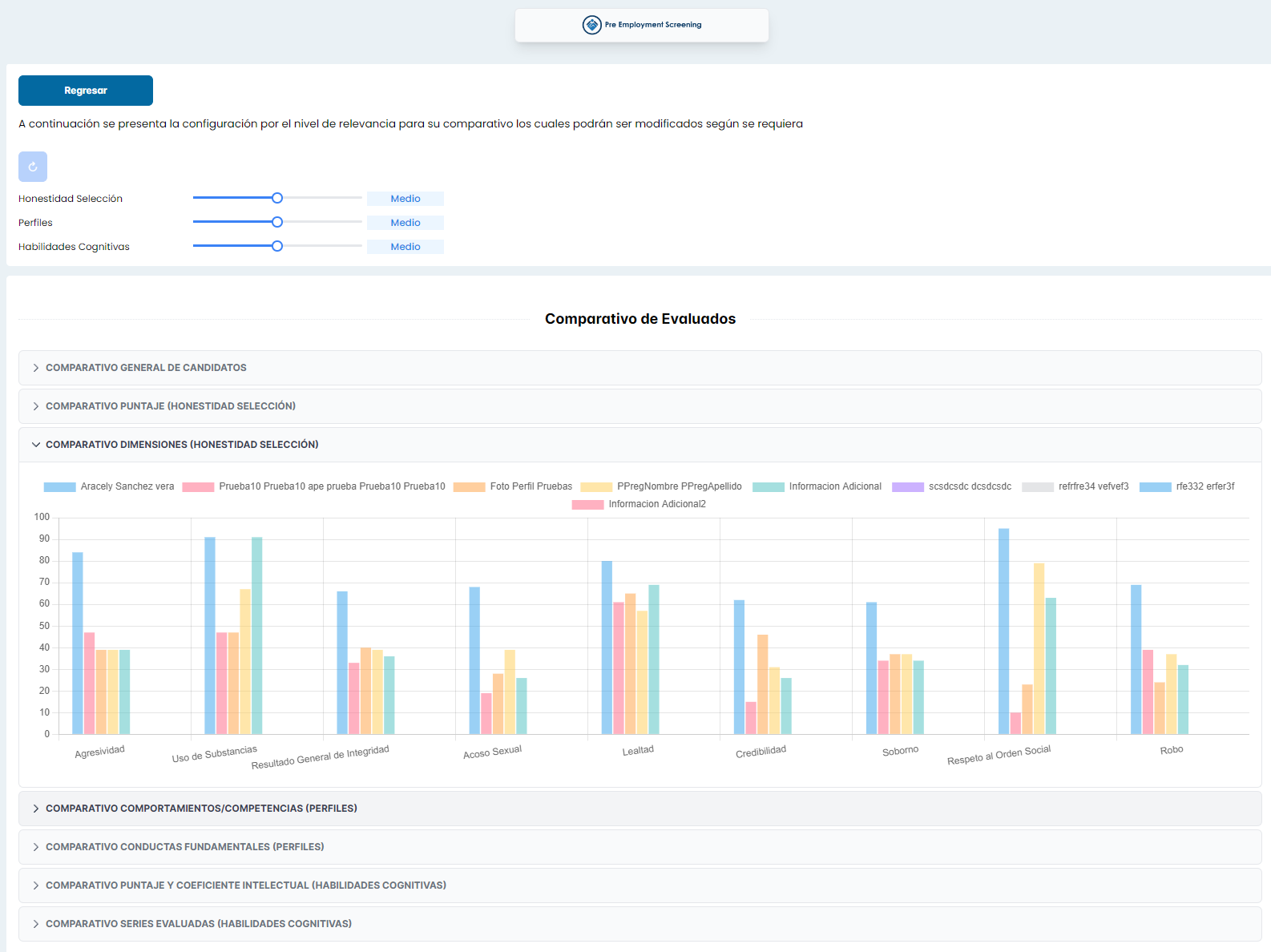This screenshot has width=1271, height=952.
Task: Click the Regresar button
Action: tap(86, 91)
